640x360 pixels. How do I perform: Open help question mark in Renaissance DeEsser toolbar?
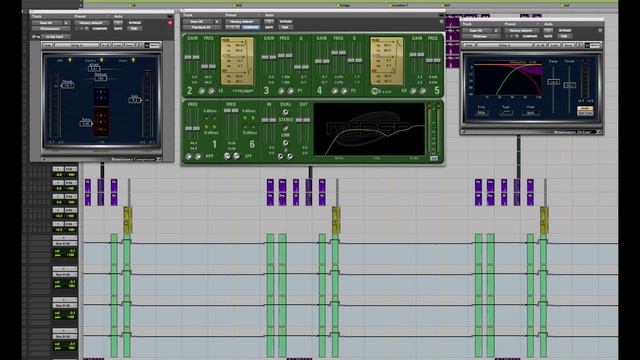(580, 45)
